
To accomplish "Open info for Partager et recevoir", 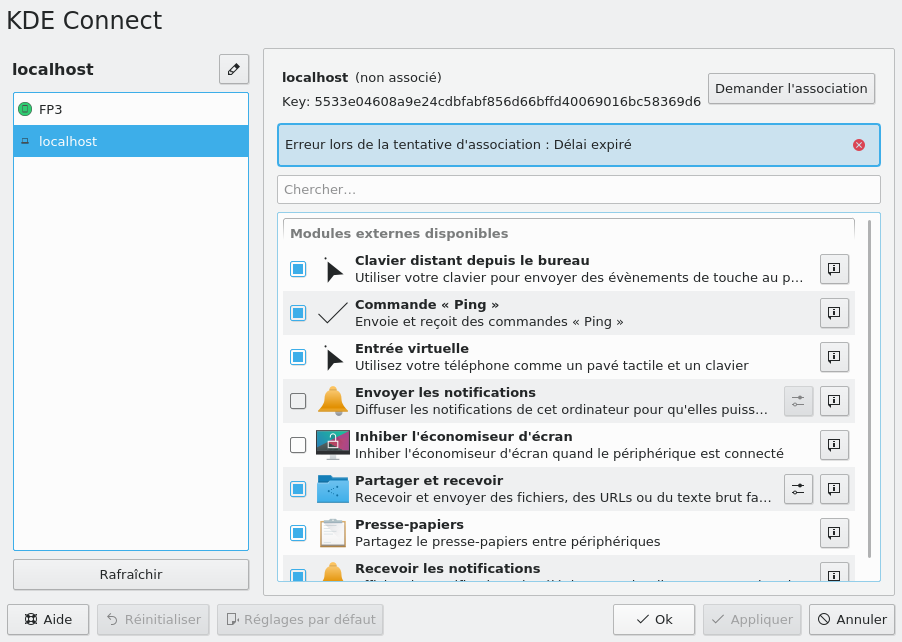I will tap(834, 489).
